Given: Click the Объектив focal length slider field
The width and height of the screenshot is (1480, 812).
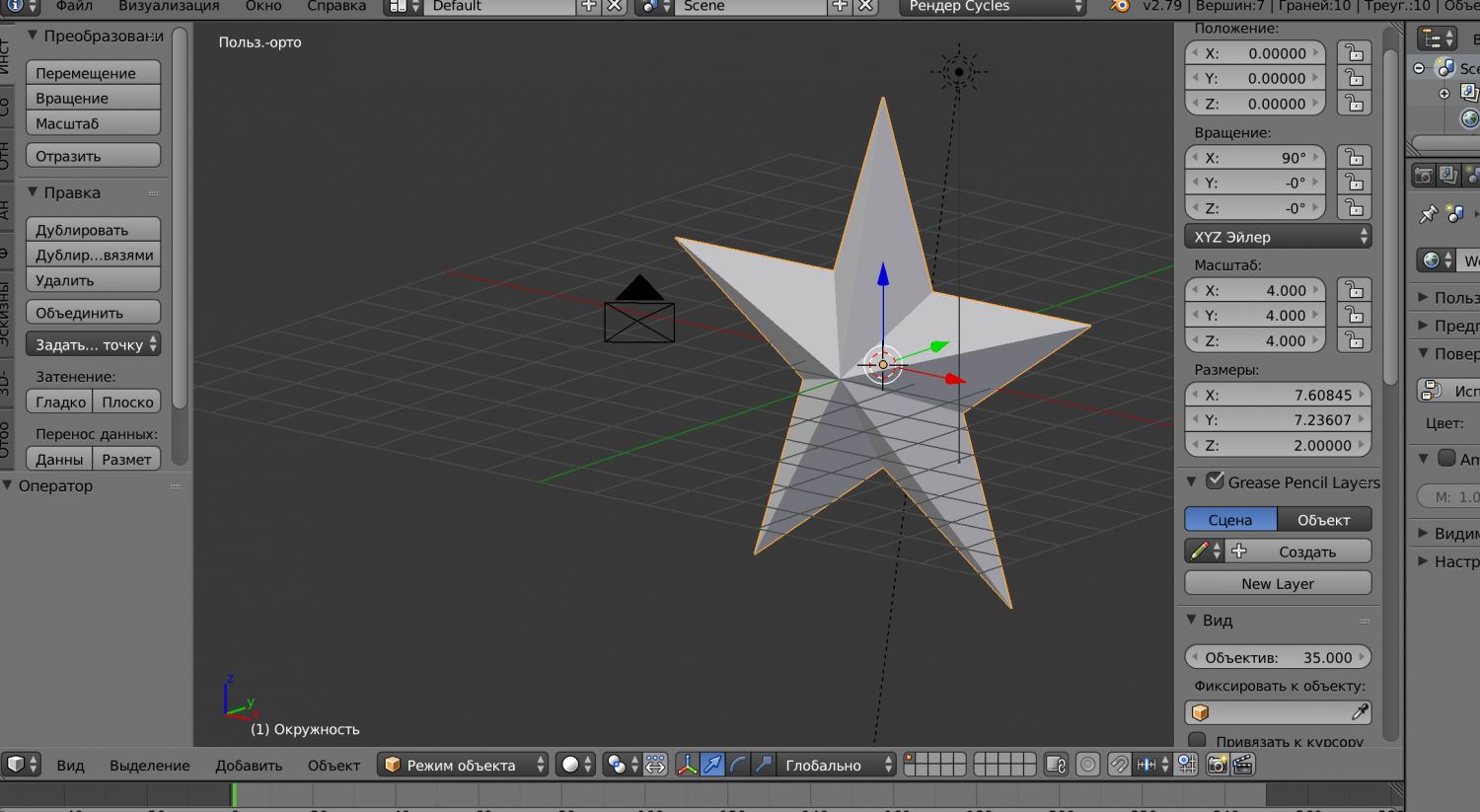Looking at the screenshot, I should click(1278, 657).
